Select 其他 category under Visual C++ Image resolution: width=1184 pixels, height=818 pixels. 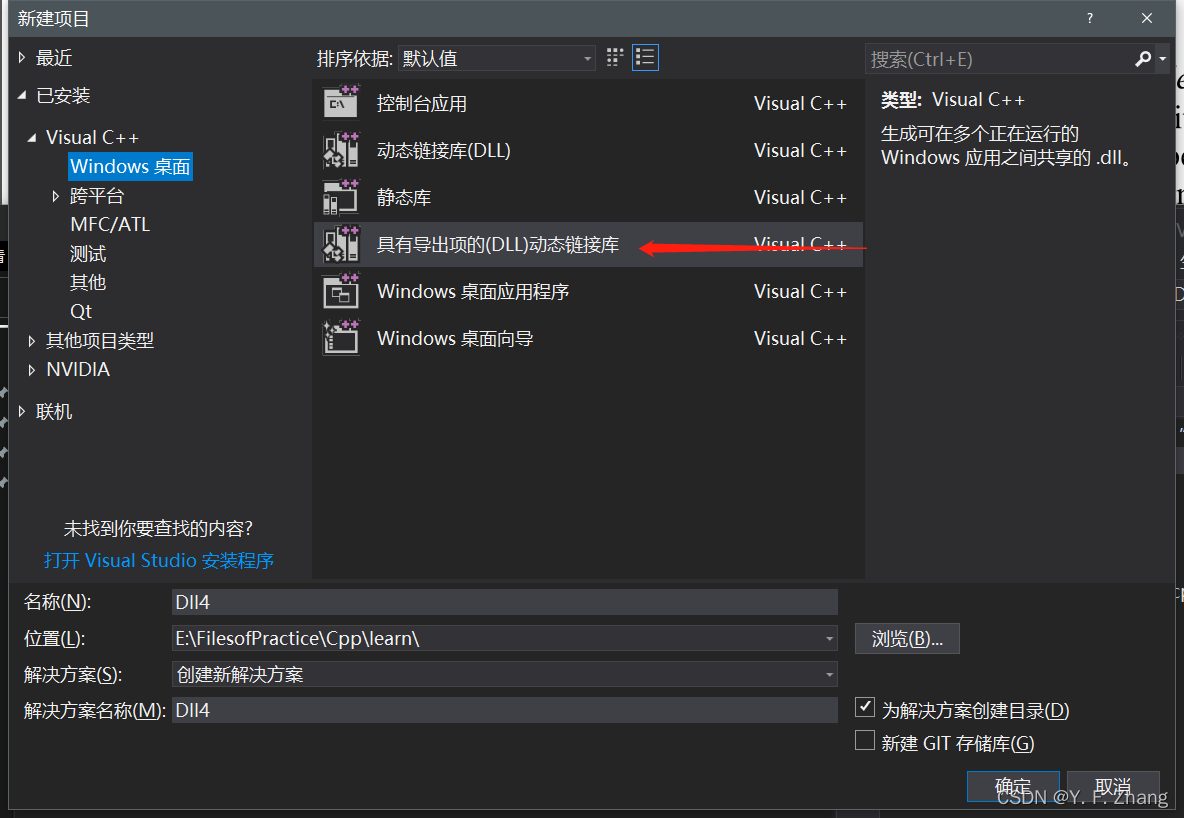tap(88, 282)
